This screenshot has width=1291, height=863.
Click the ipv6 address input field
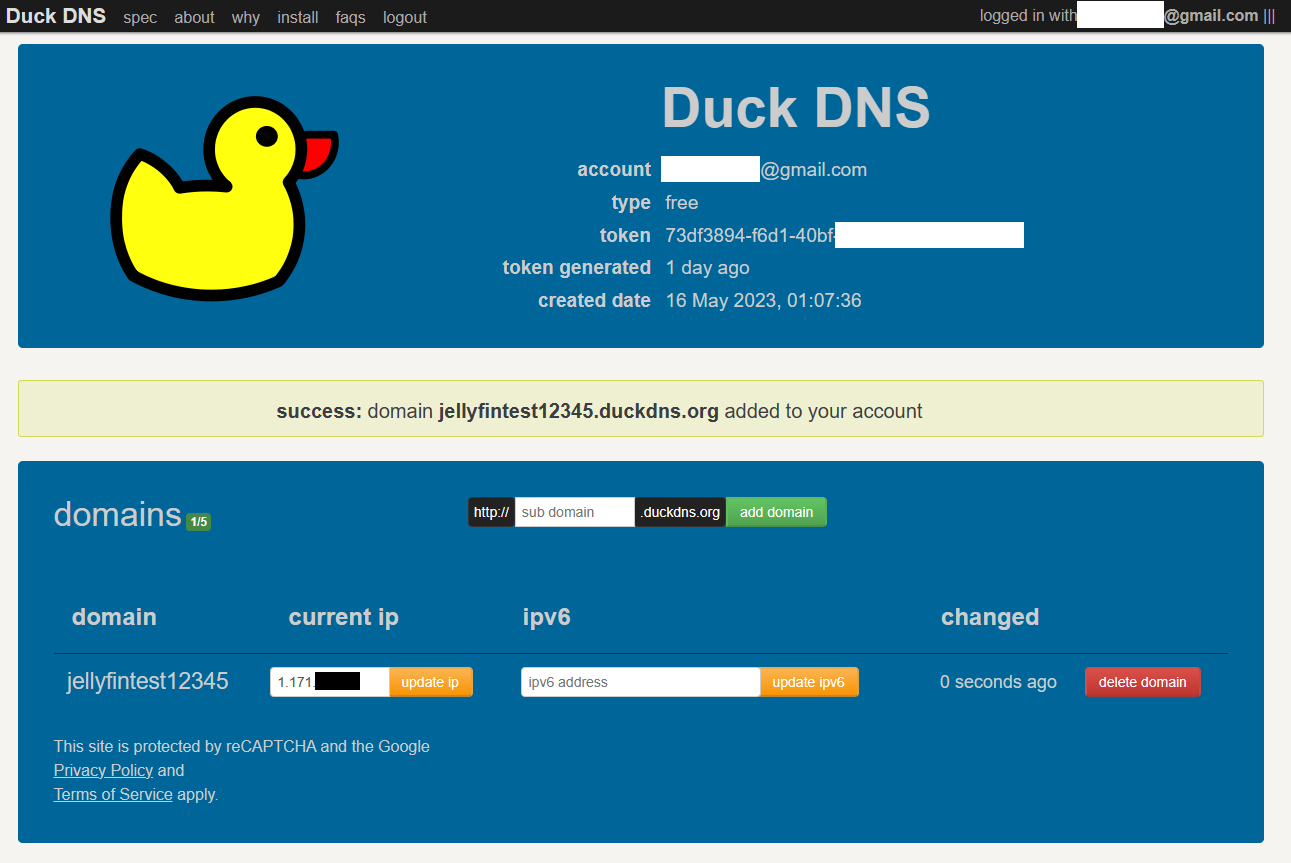coord(640,681)
